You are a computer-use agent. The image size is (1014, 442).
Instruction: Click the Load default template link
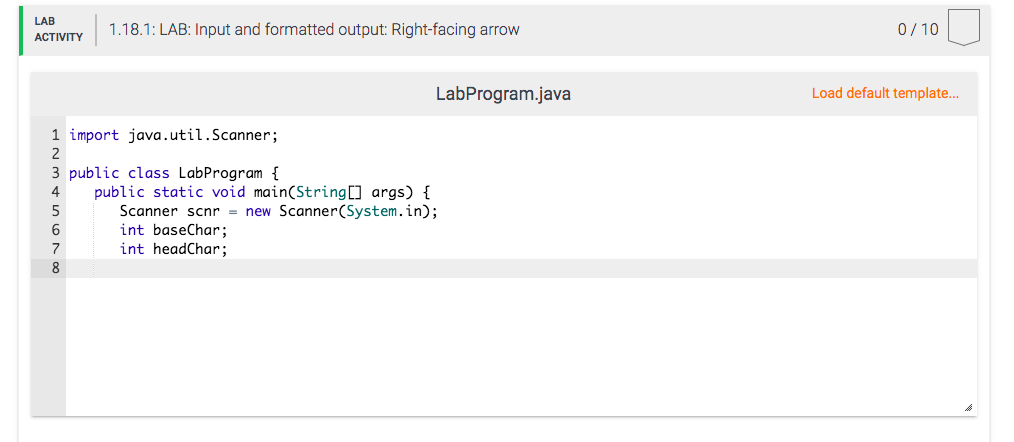(x=884, y=93)
